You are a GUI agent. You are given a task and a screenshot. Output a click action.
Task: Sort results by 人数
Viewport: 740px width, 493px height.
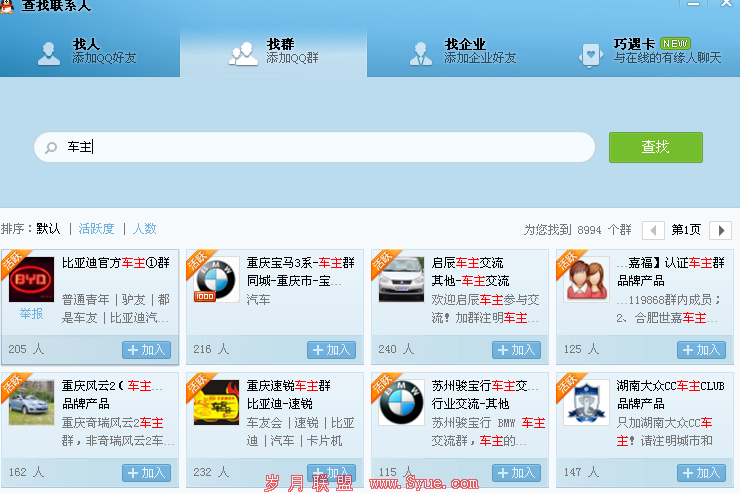(x=145, y=229)
